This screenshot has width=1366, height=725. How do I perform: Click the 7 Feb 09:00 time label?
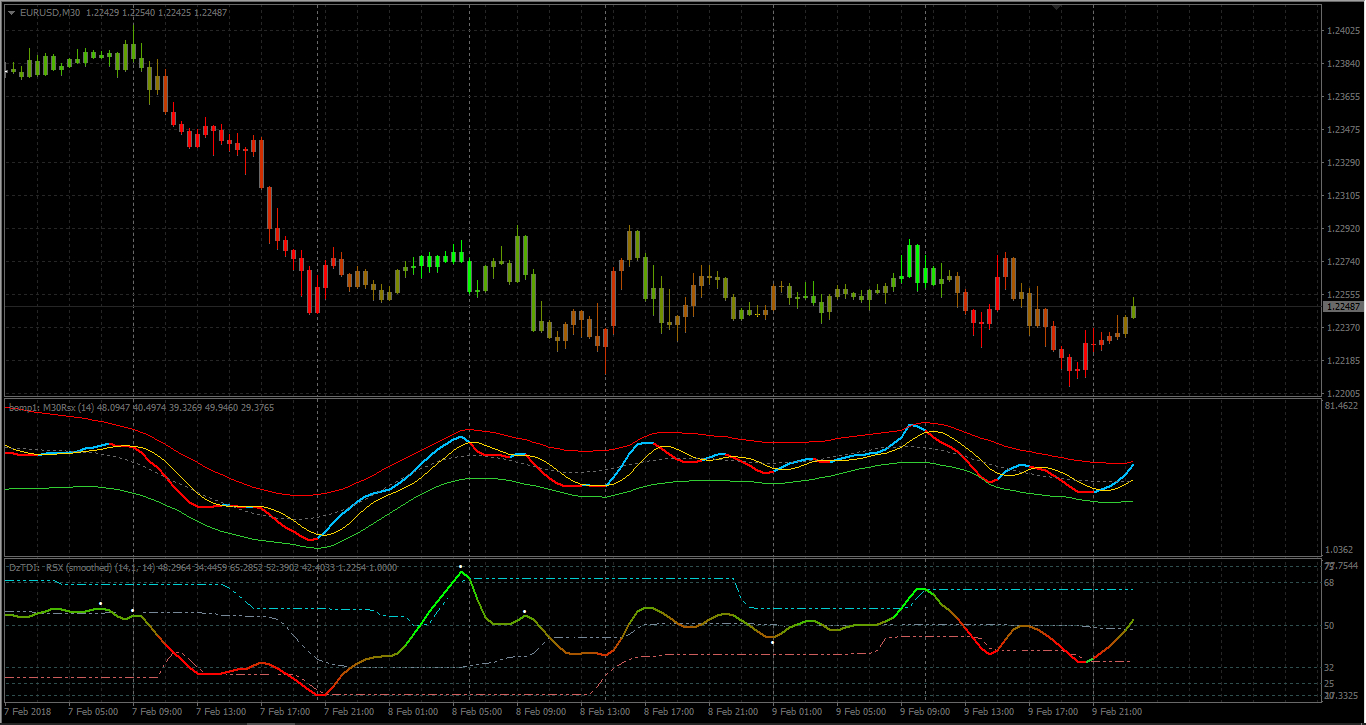pos(158,712)
